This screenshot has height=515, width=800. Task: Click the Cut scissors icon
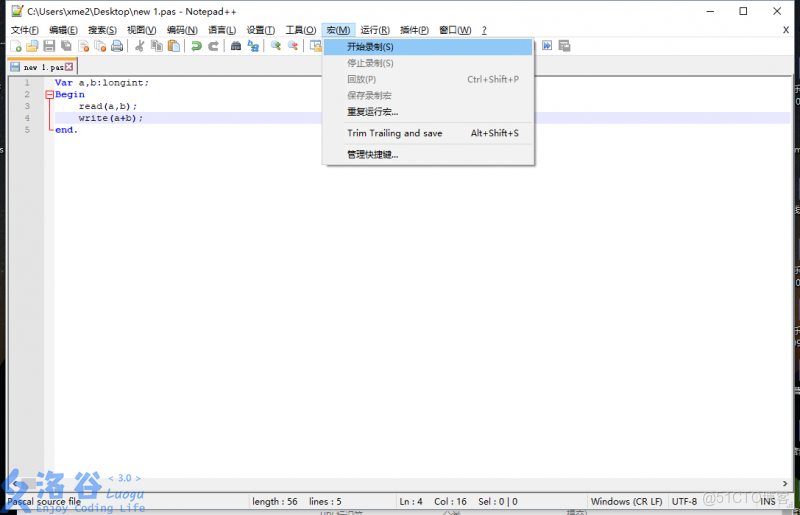139,46
